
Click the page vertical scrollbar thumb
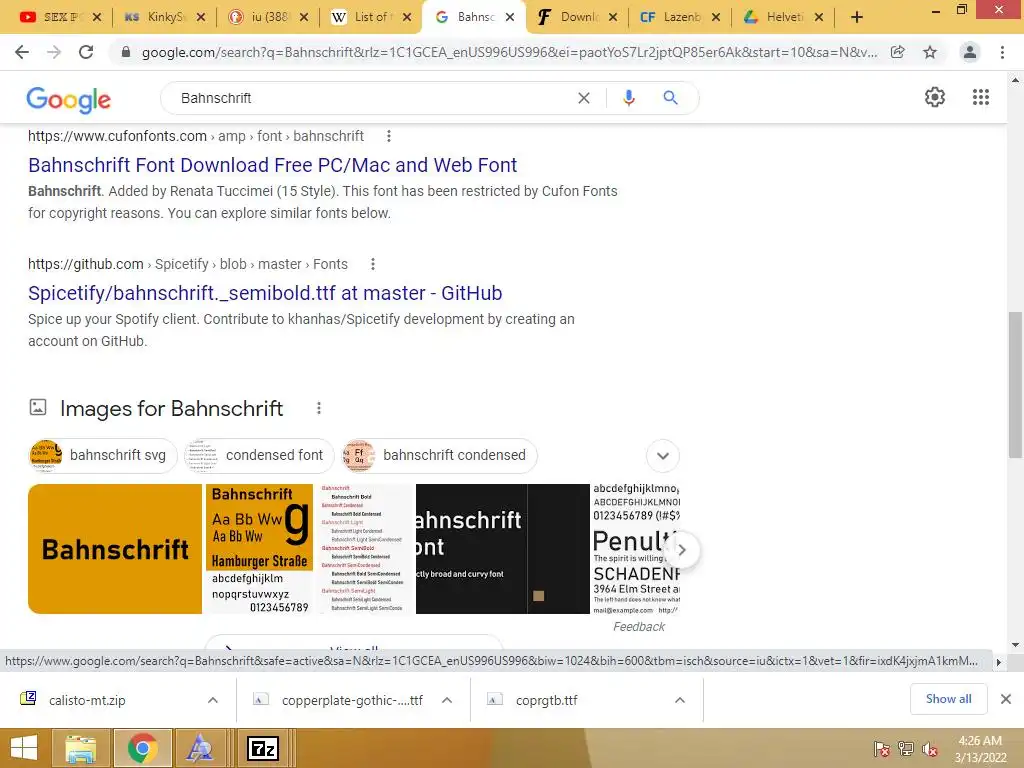[1015, 385]
